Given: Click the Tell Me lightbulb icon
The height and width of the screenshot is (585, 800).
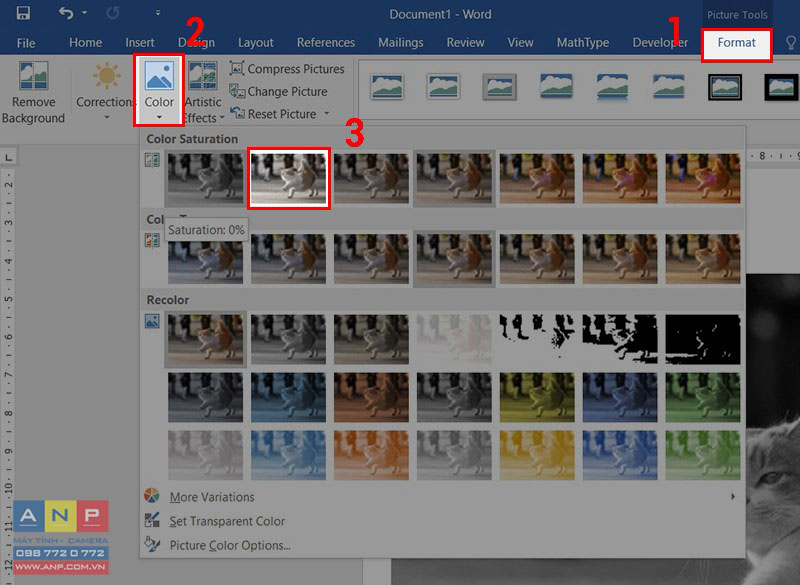Looking at the screenshot, I should (791, 42).
